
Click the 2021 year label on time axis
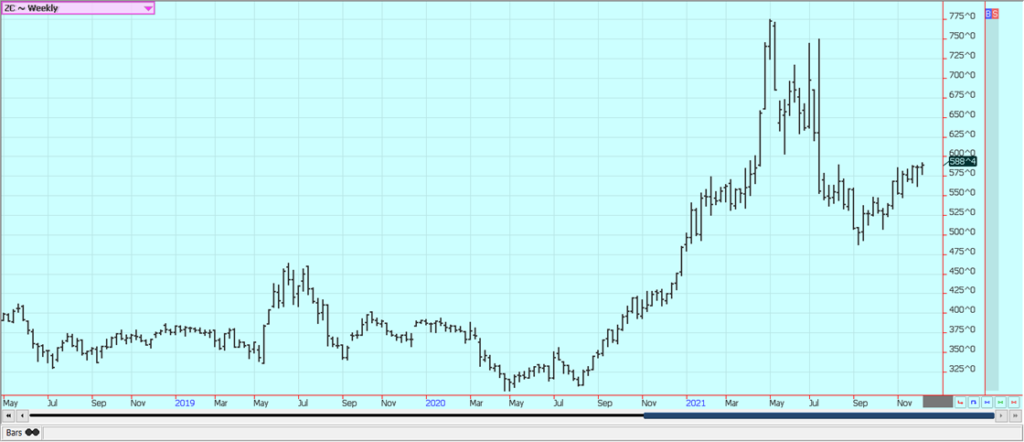(696, 403)
